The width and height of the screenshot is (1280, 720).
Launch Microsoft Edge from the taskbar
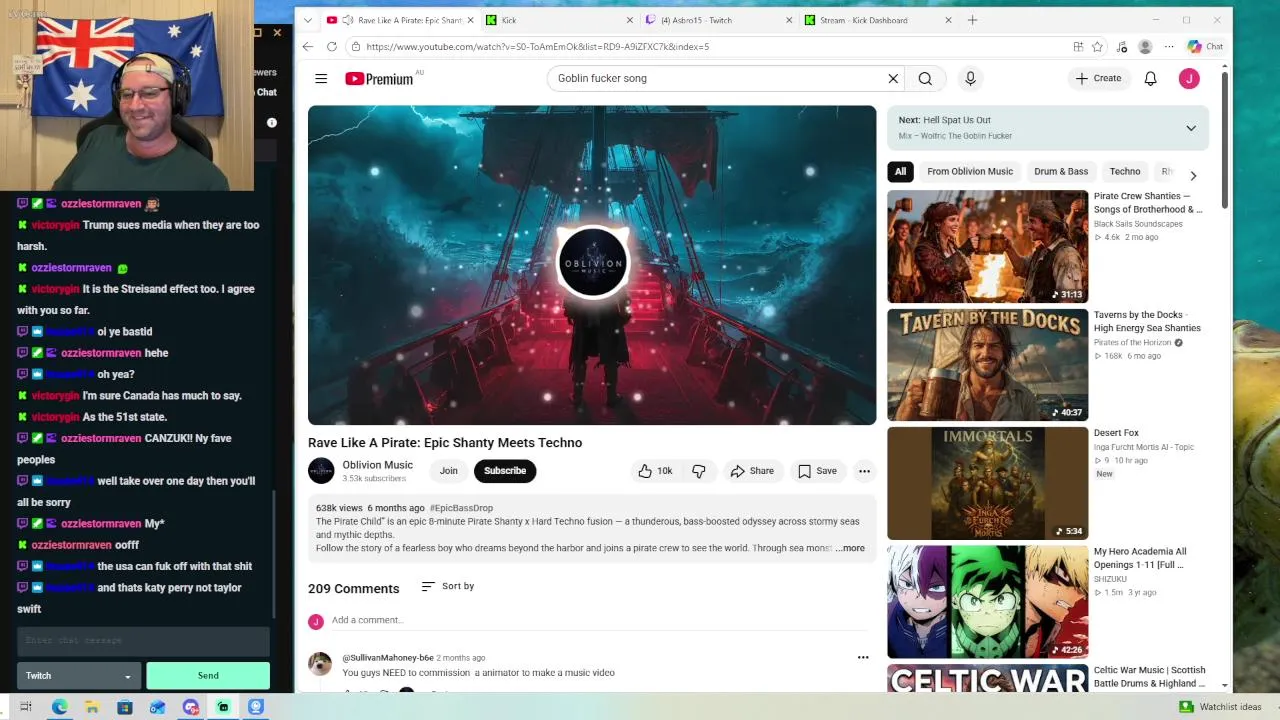tap(59, 707)
